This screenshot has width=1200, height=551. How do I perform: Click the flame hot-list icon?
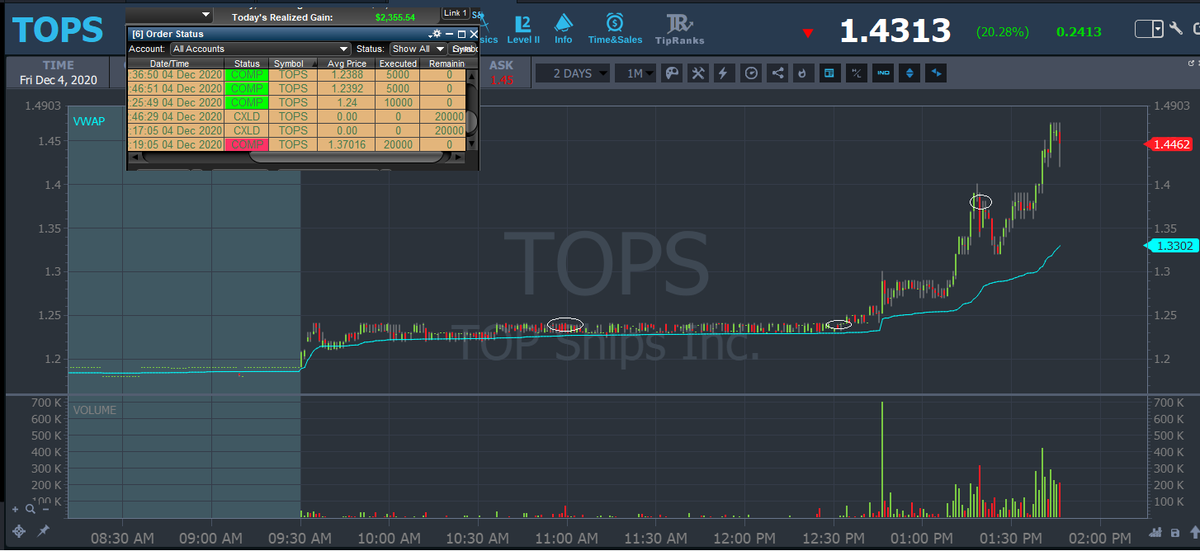coord(802,73)
